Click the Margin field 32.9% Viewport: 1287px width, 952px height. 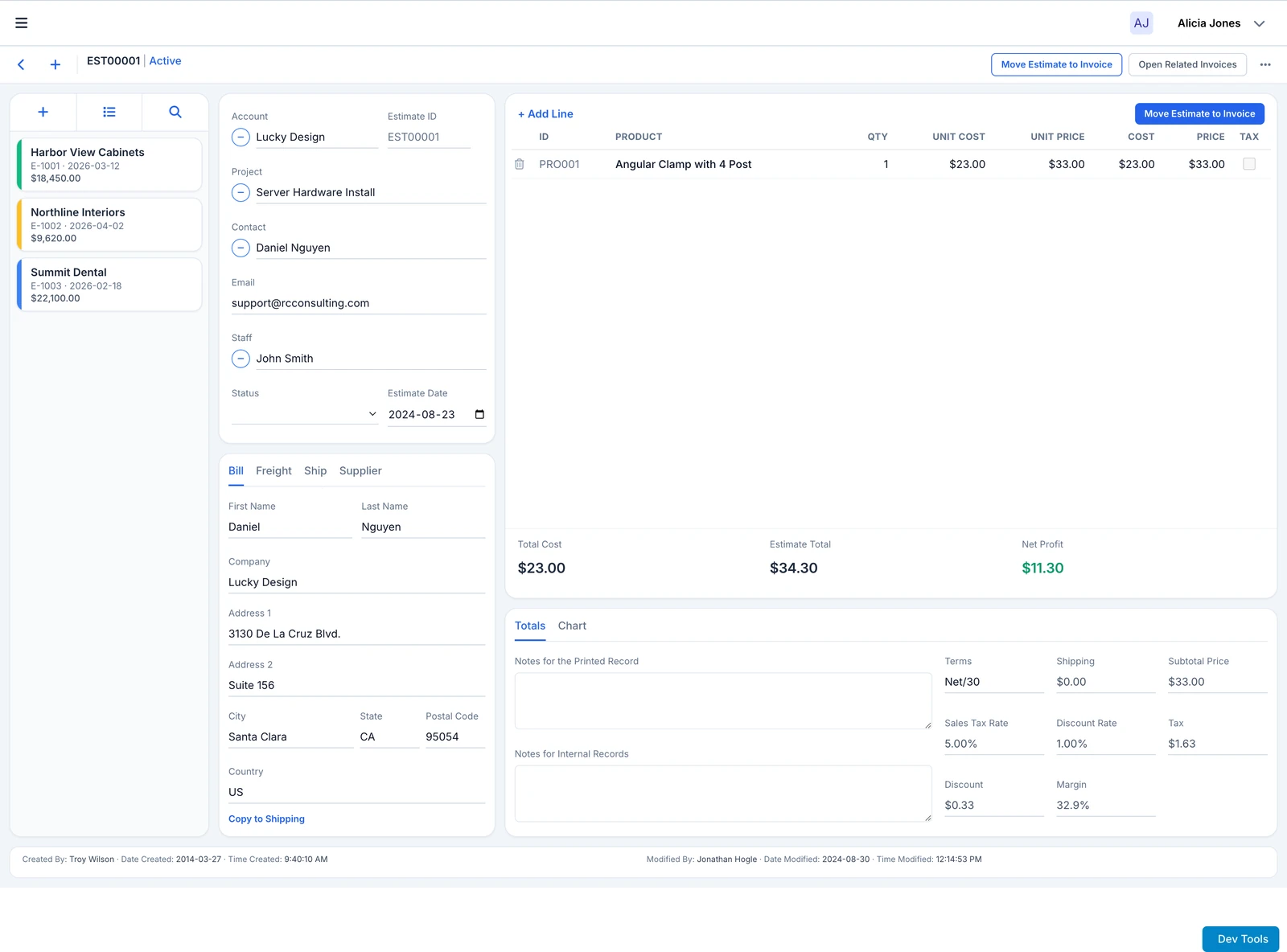(1106, 806)
